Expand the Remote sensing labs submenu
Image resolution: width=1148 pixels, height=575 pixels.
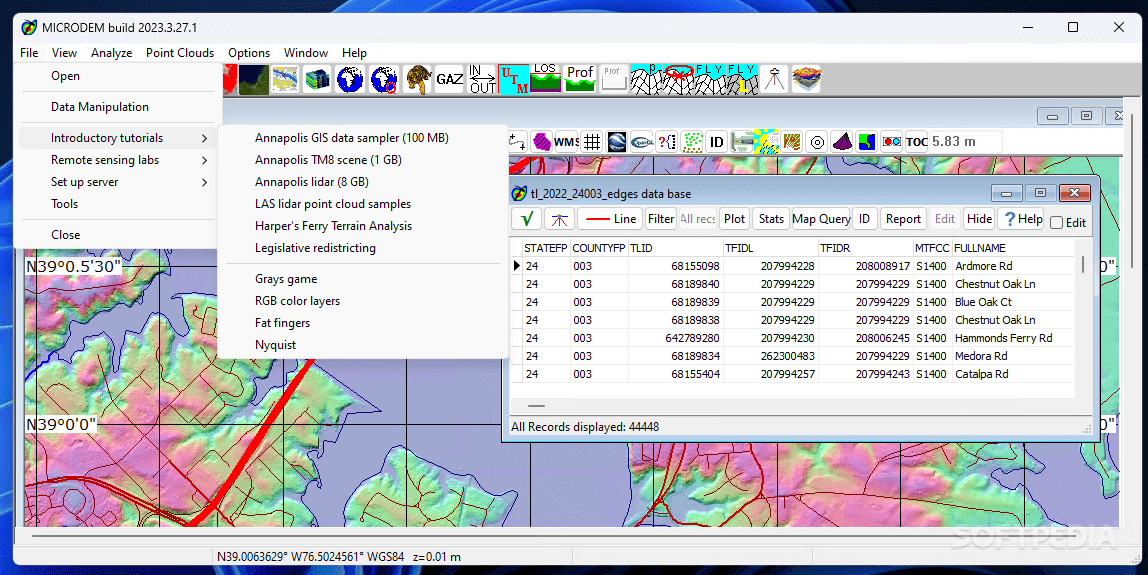tap(117, 160)
